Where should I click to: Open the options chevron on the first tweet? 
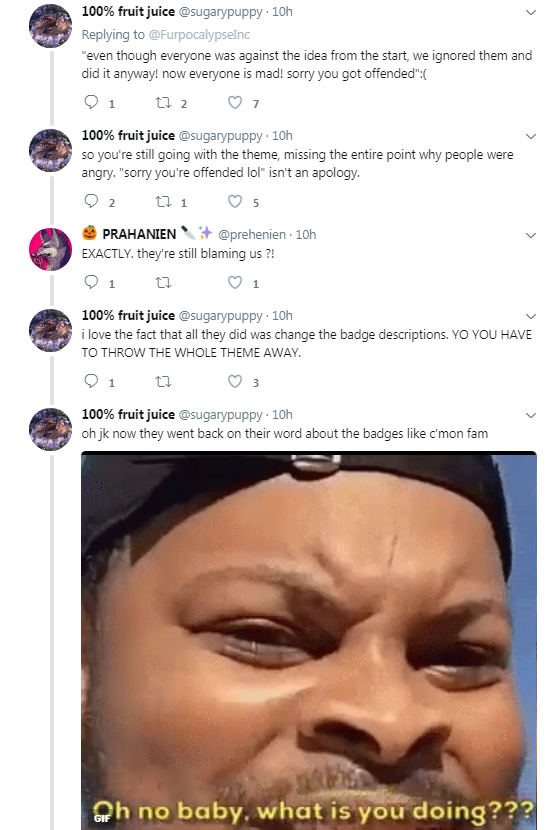point(531,12)
